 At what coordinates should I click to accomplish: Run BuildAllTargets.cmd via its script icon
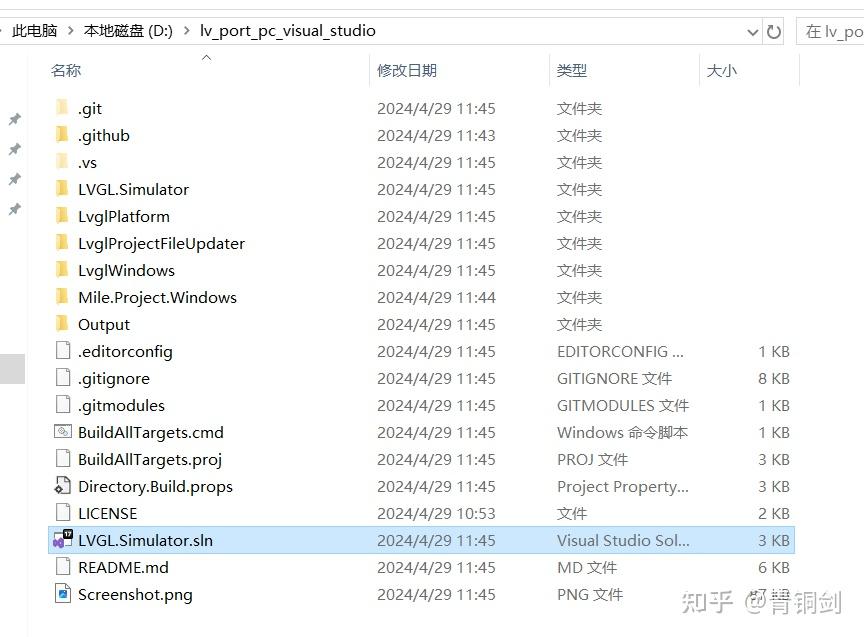pyautogui.click(x=62, y=432)
